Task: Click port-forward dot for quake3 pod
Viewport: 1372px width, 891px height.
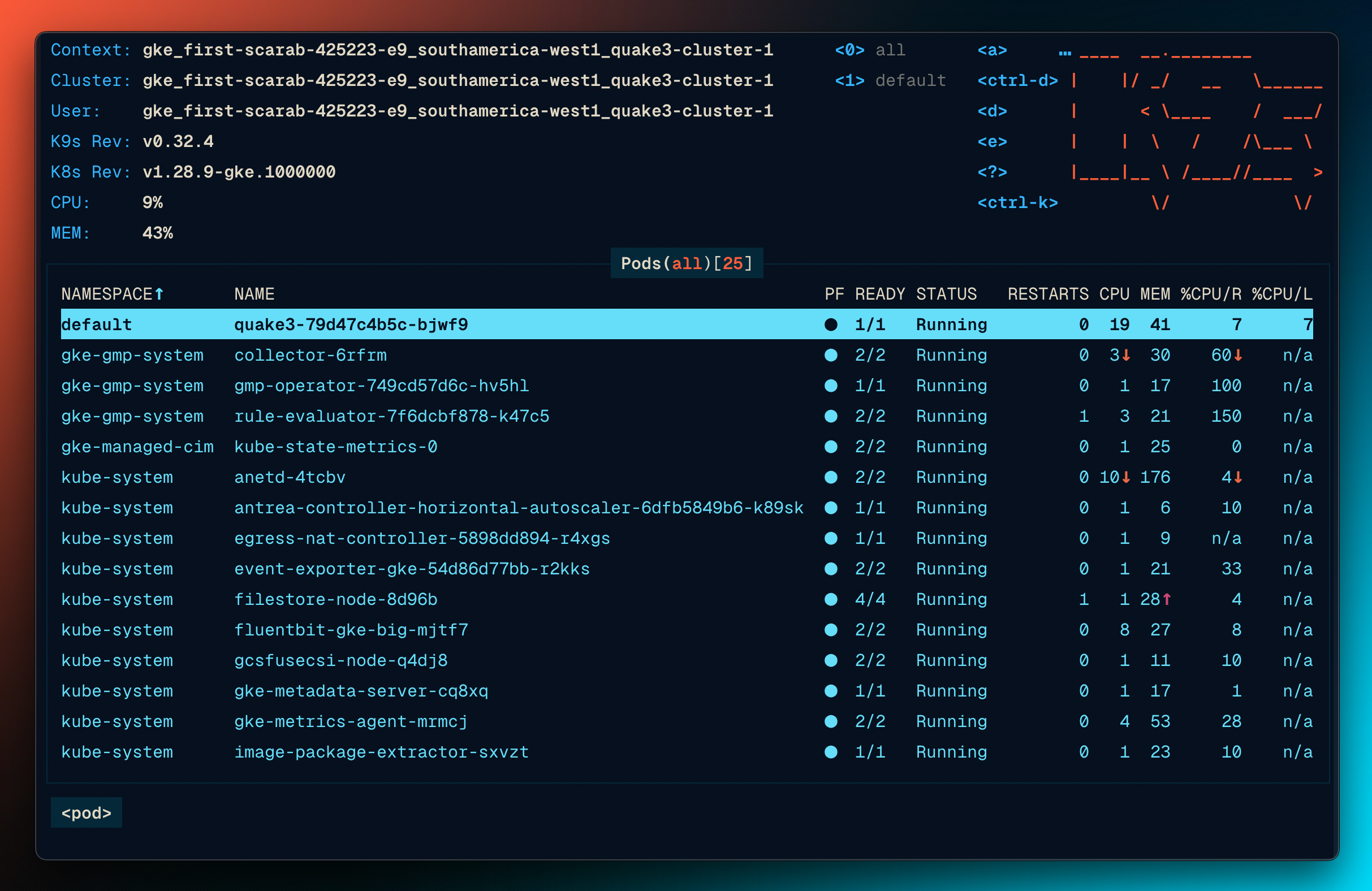Action: (x=831, y=325)
